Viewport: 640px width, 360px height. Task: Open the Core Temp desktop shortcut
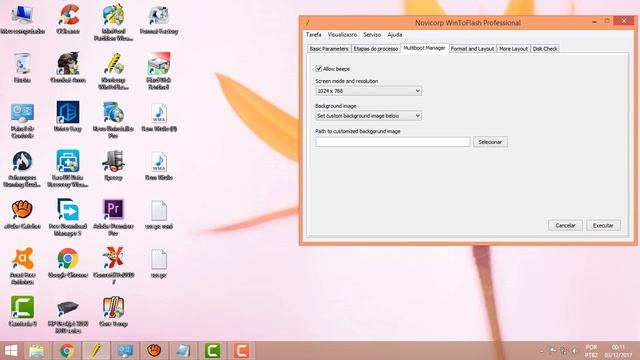113,311
